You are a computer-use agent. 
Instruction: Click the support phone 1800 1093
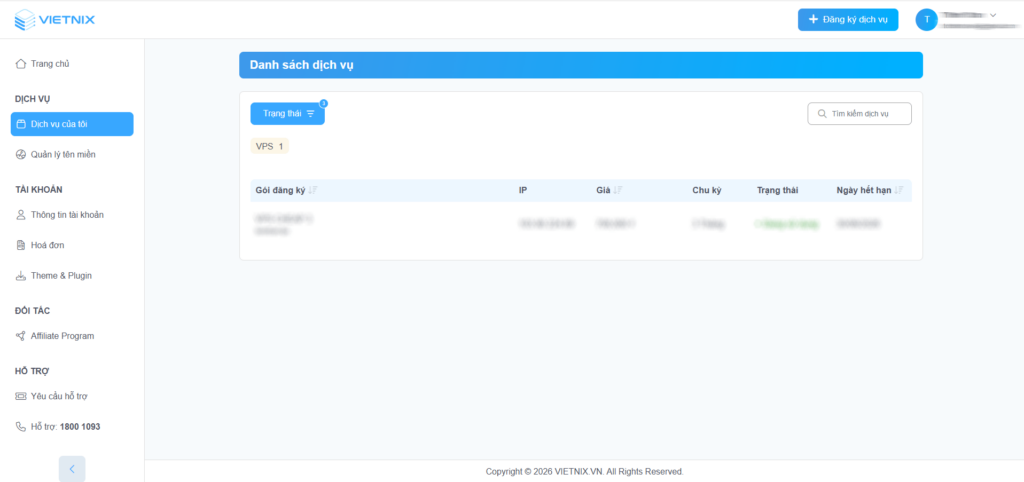coord(80,426)
